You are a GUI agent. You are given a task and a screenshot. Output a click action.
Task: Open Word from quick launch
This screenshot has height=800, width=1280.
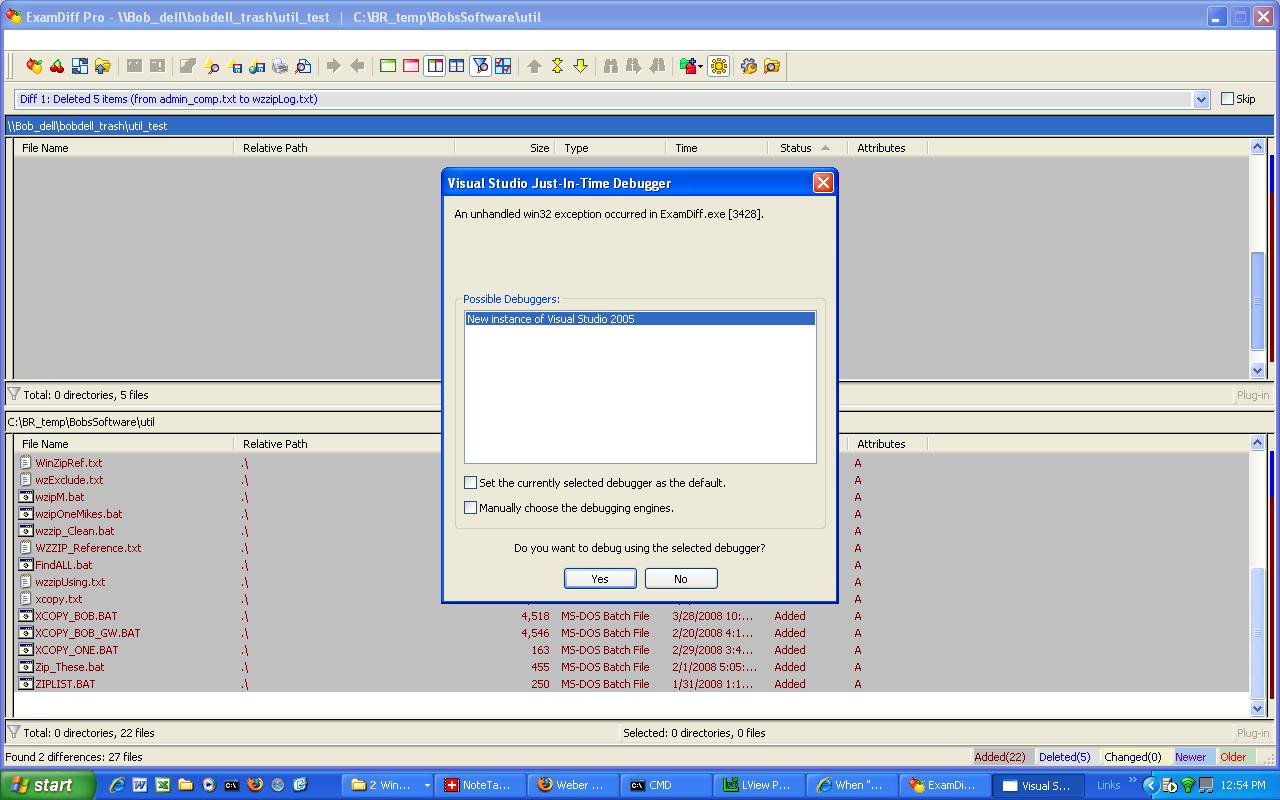[140, 785]
